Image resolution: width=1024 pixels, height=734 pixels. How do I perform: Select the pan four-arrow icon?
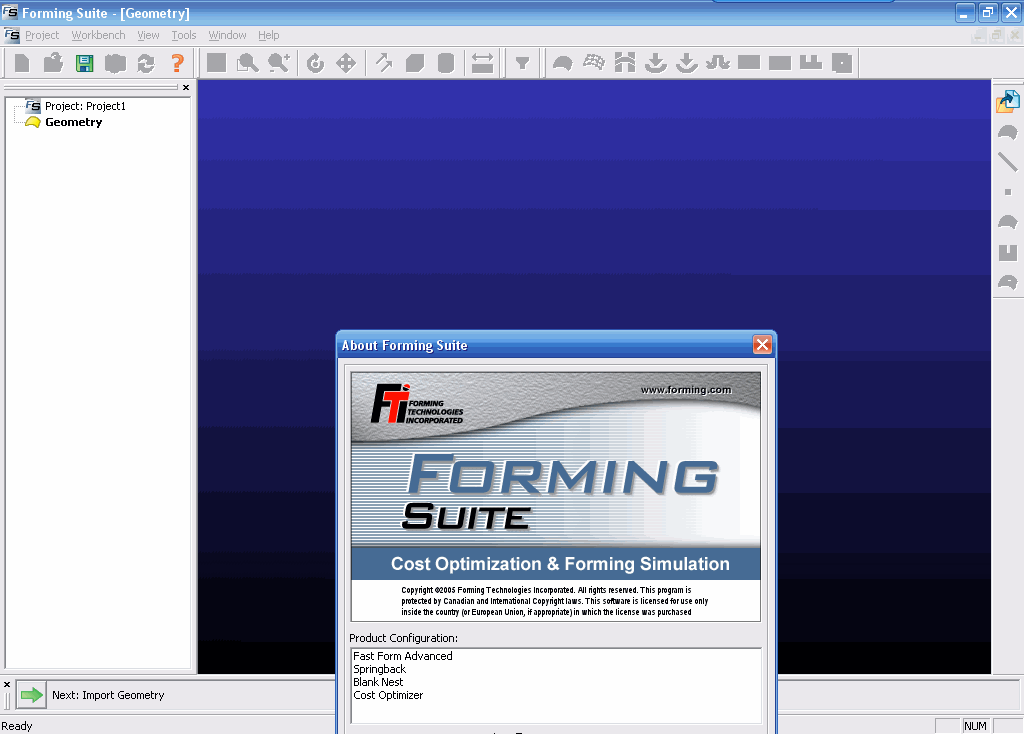click(x=346, y=63)
